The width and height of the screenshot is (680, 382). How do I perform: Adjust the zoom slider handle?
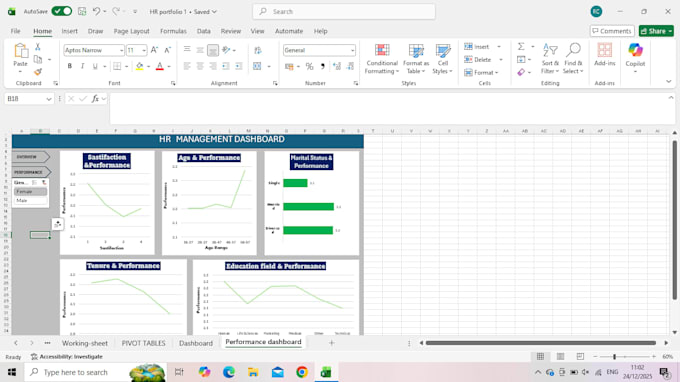[615, 356]
